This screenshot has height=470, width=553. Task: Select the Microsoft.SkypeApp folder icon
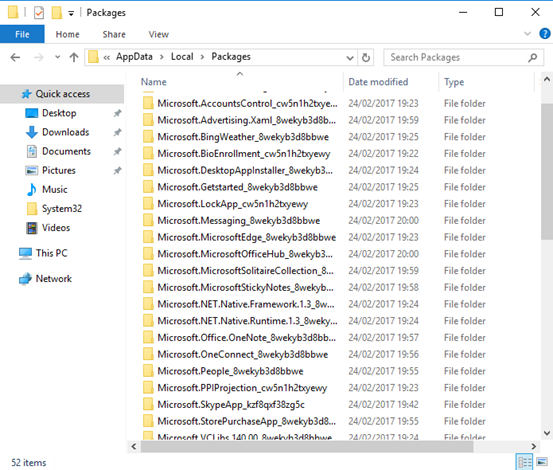(148, 404)
